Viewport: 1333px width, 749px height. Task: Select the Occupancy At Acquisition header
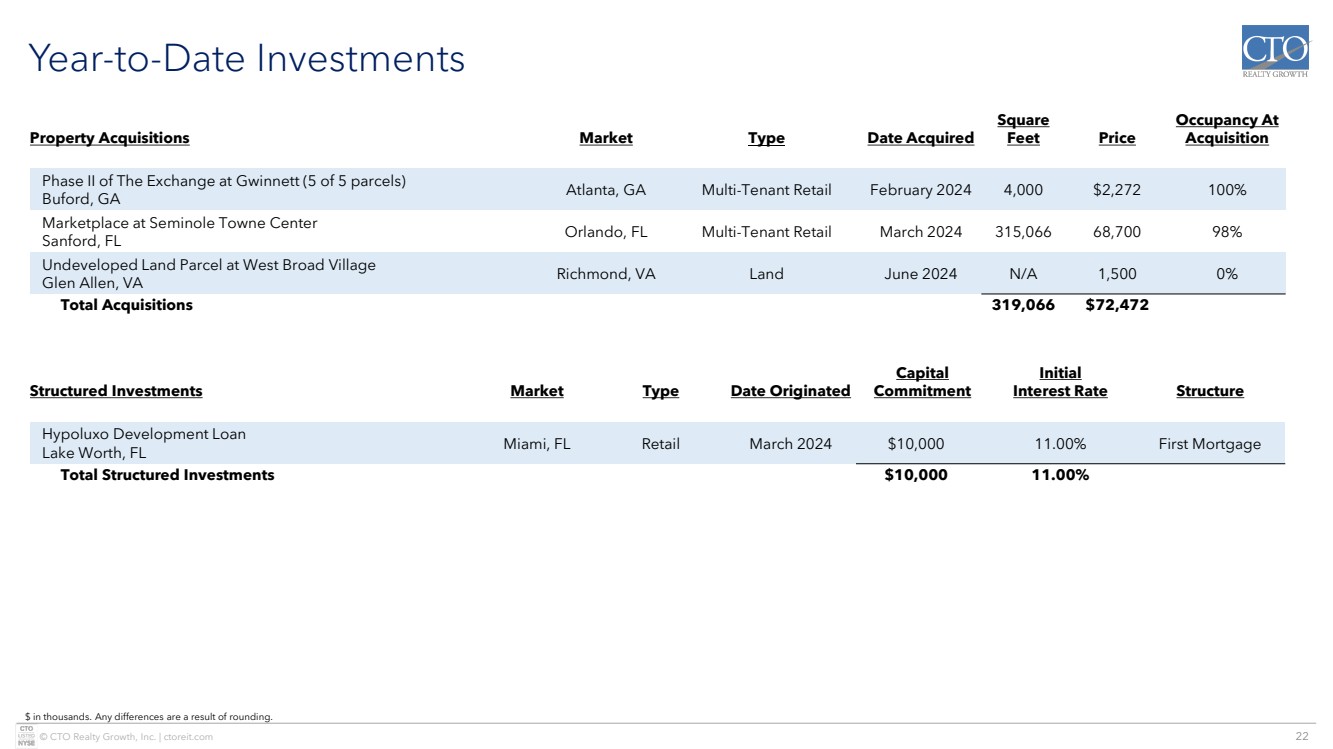click(1226, 129)
